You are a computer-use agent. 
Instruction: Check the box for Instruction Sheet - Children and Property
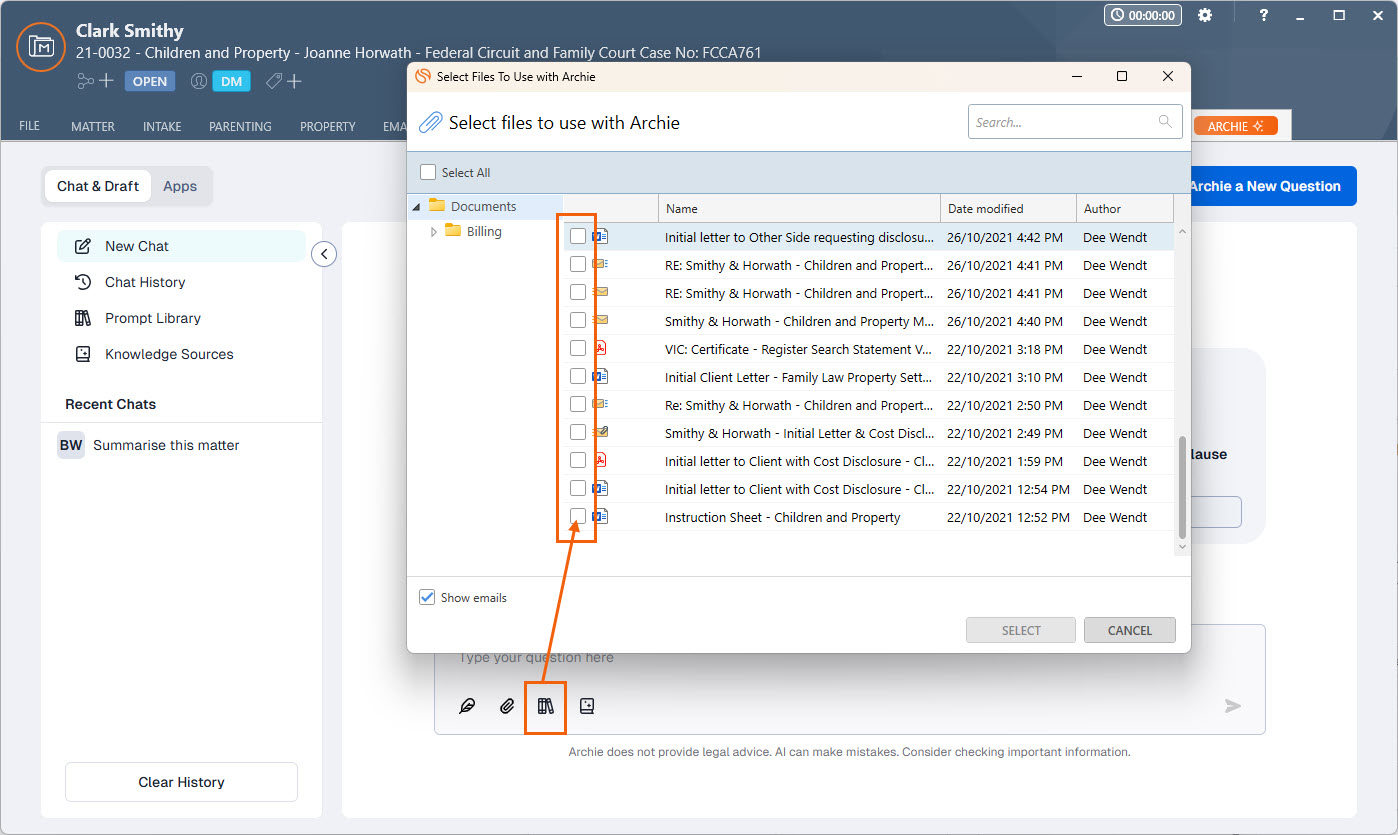point(578,517)
